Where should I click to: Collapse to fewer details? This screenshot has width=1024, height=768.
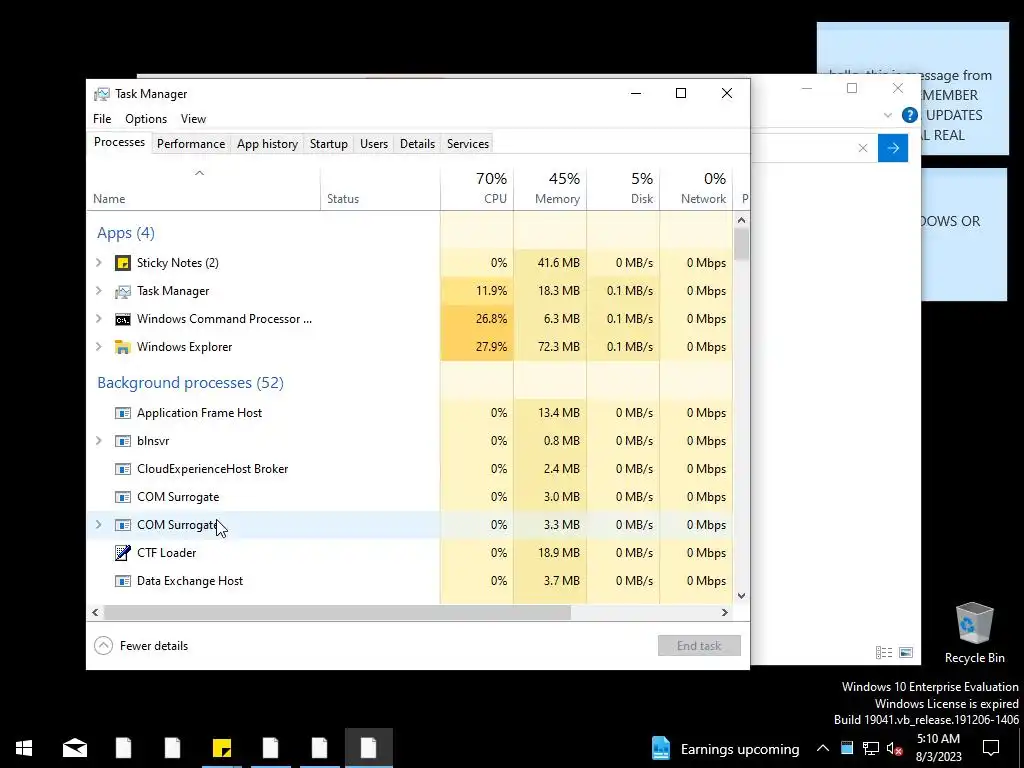click(x=141, y=646)
